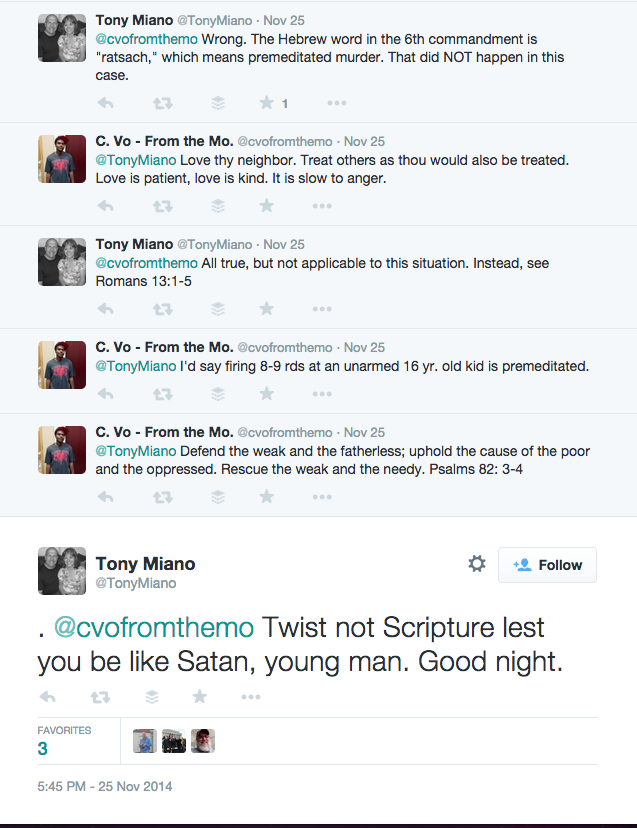The width and height of the screenshot is (637, 828).
Task: Reply to the Psalms 82: 3-4 tweet
Action: pyautogui.click(x=105, y=496)
